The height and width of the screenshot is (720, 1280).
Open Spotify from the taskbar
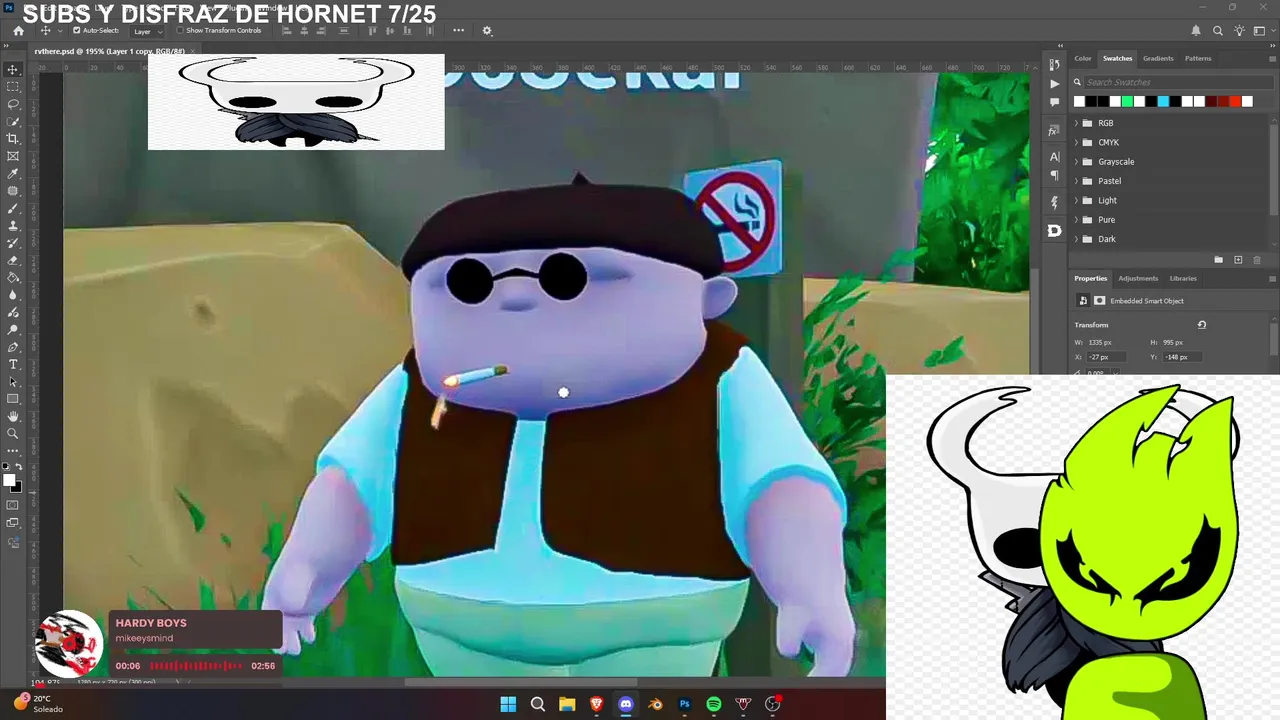[x=714, y=705]
